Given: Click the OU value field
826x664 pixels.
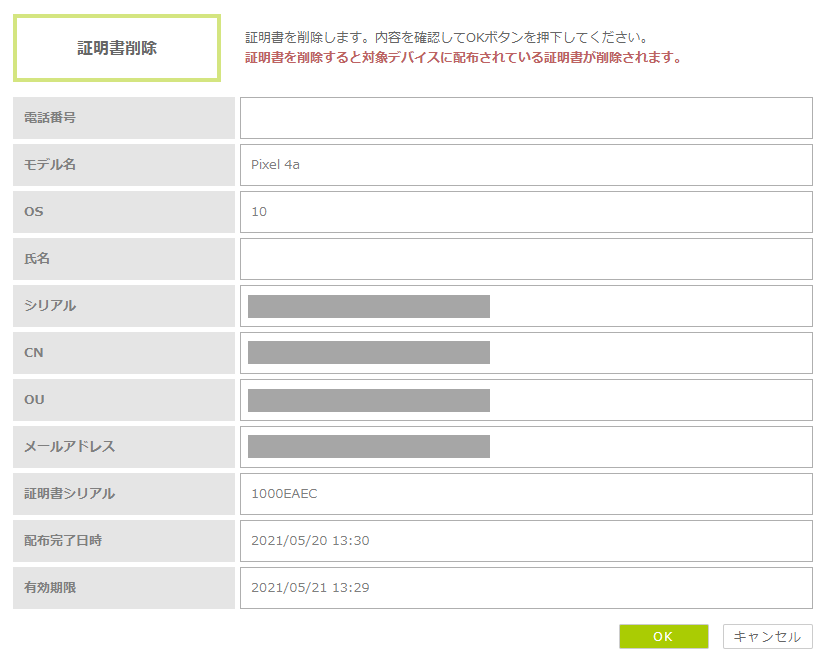Looking at the screenshot, I should (526, 400).
